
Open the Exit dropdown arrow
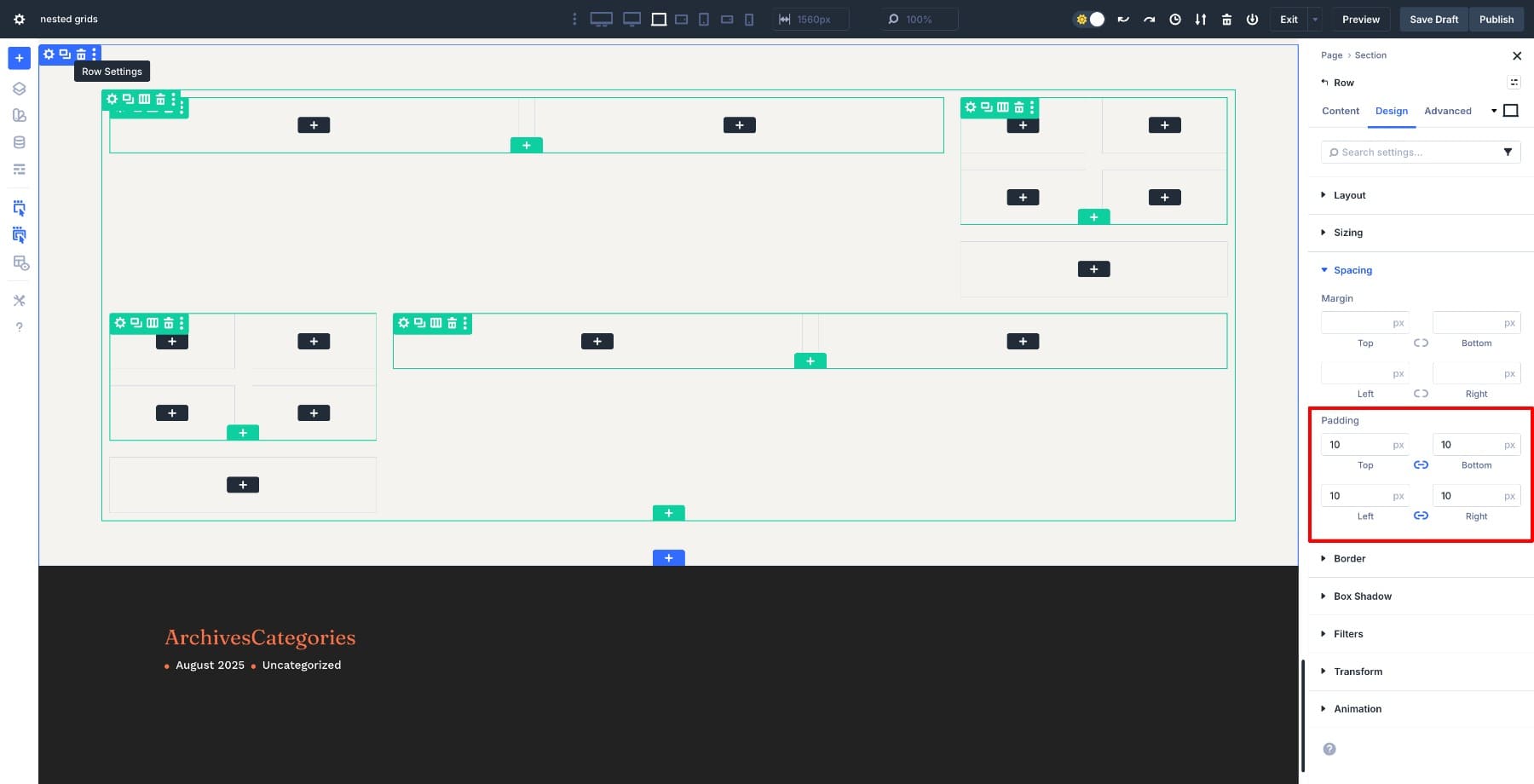coord(1315,19)
